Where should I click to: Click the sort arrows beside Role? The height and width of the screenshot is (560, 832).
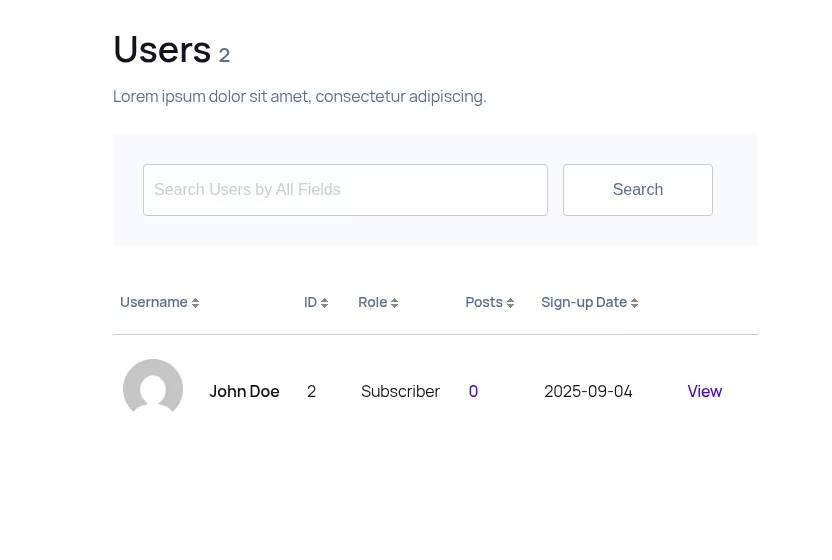click(394, 303)
